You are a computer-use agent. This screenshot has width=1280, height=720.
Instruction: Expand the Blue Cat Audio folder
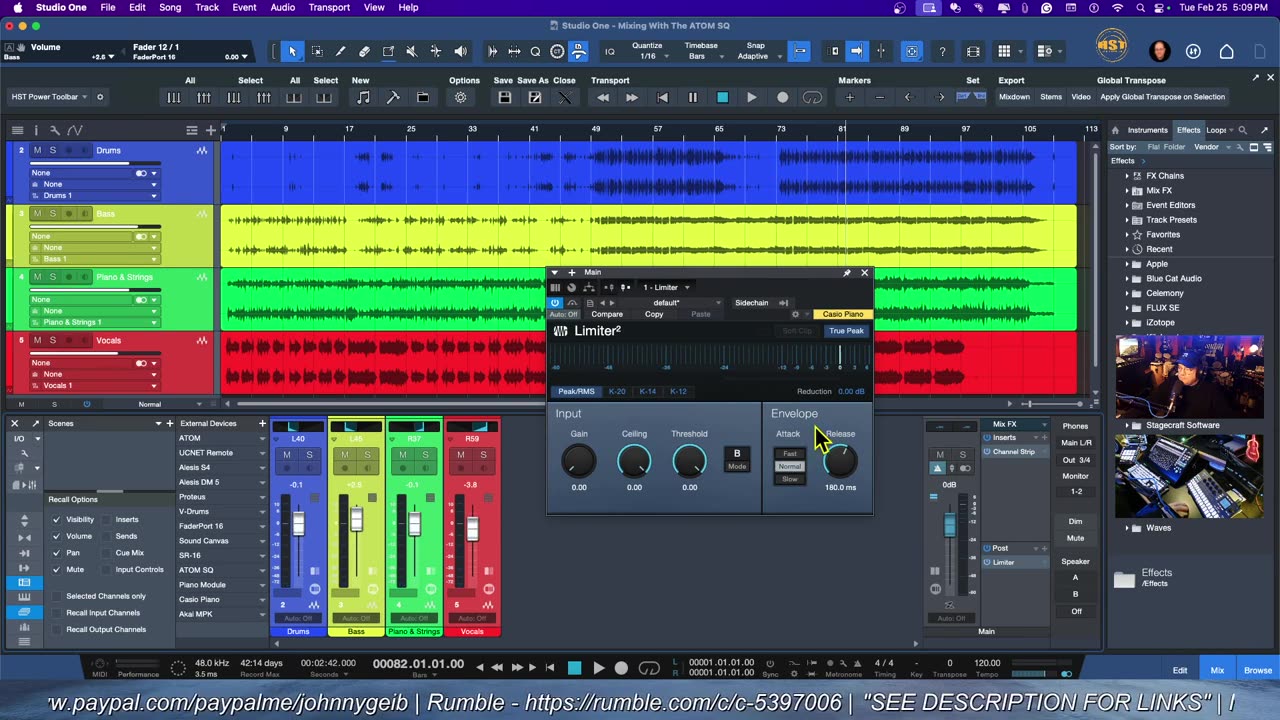click(1127, 279)
